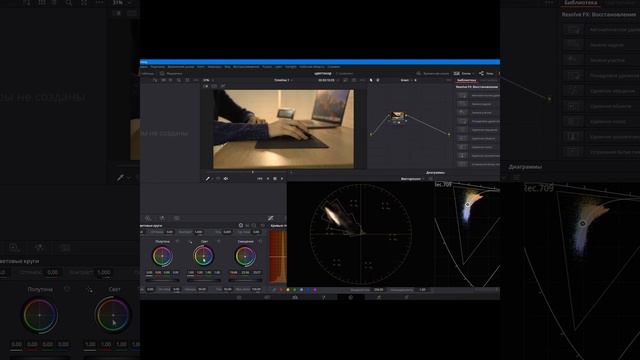Switch to the Fusion page icon
The image size is (640, 360).
pyautogui.click(x=323, y=297)
